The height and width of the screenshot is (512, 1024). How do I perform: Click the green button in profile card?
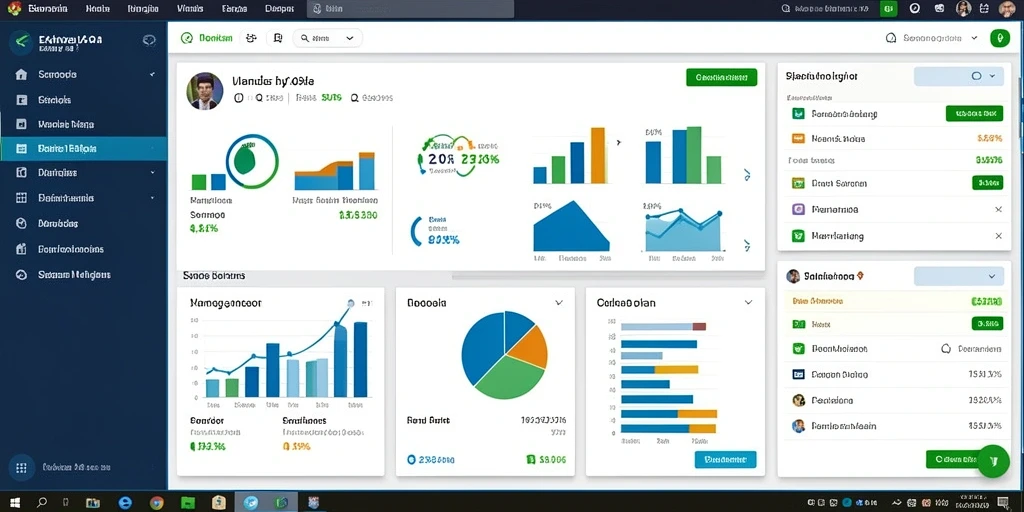pos(722,77)
